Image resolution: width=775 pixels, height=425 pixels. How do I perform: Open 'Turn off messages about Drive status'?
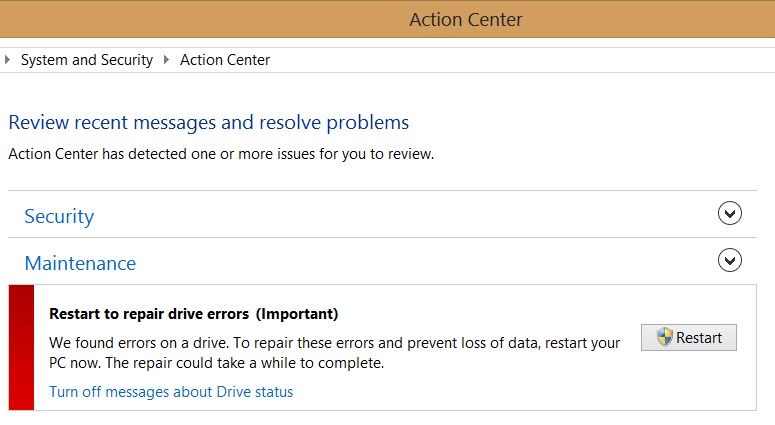click(x=171, y=392)
